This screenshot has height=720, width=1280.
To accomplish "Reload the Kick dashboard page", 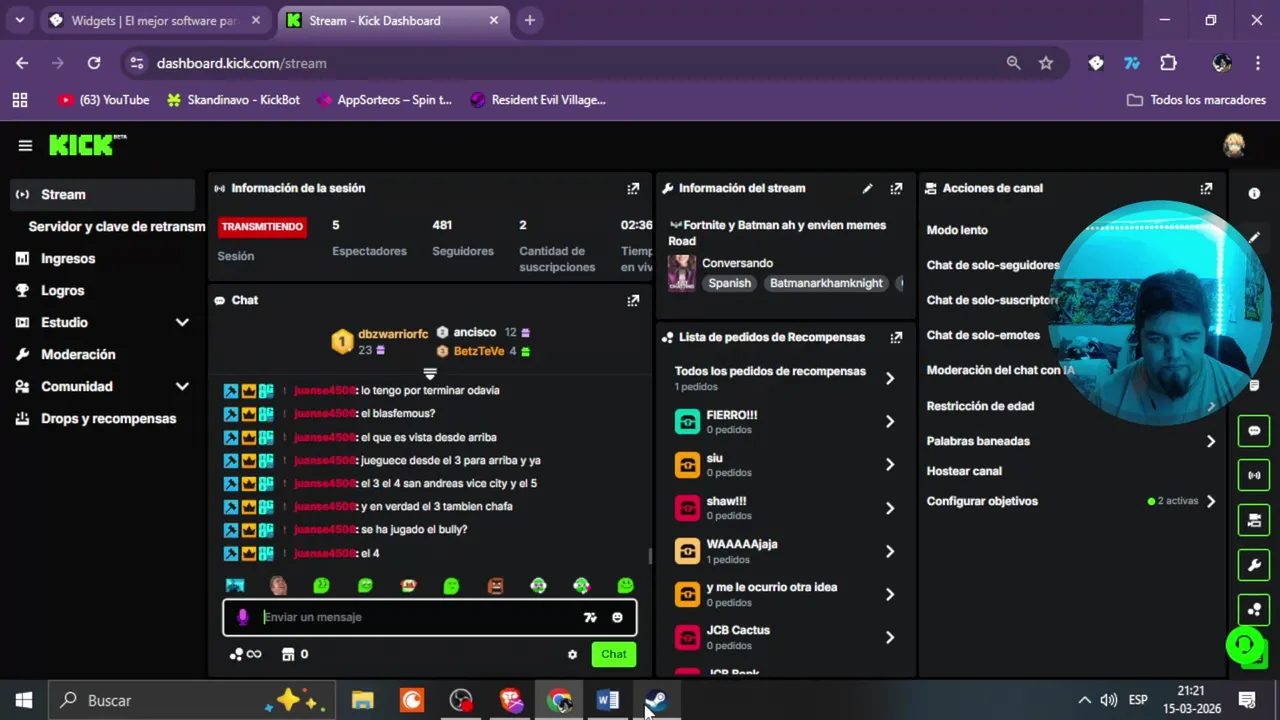I will [x=94, y=63].
